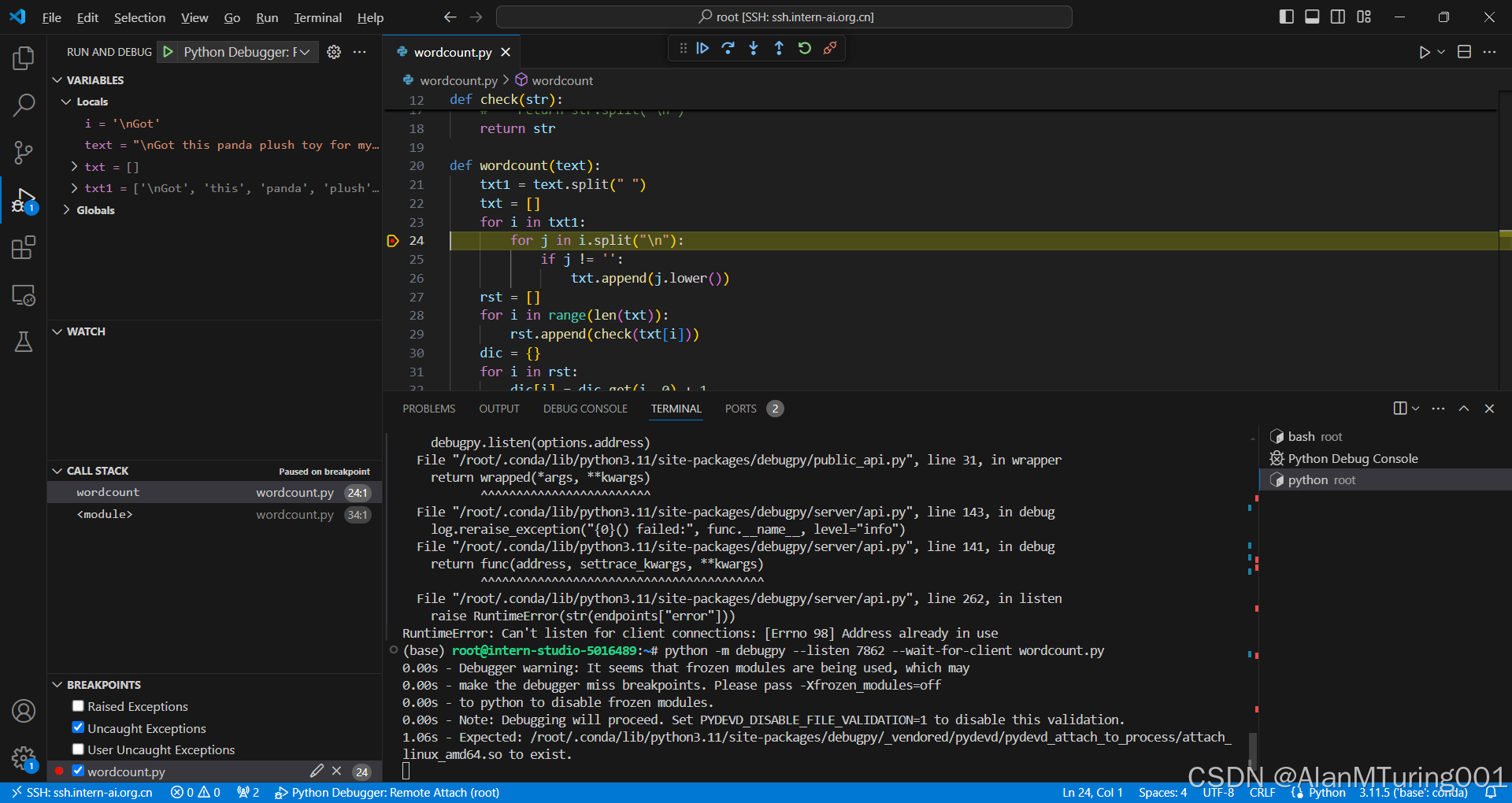Screen dimensions: 1512x803
Task: Click the Step Out debug icon
Action: pos(779,48)
